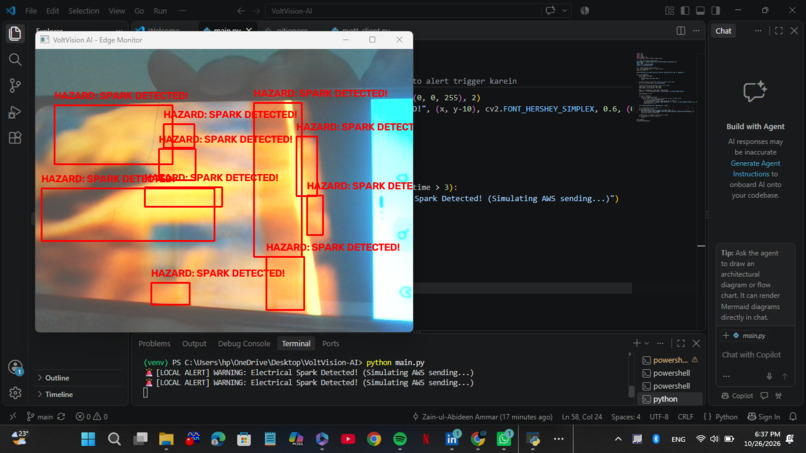
Task: Select the Chat tab
Action: point(723,31)
